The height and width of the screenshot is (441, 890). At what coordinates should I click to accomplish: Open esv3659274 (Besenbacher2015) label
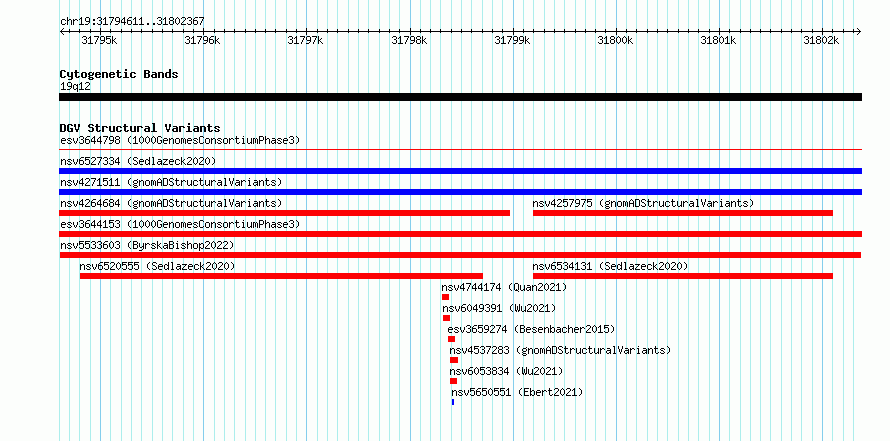click(x=531, y=329)
